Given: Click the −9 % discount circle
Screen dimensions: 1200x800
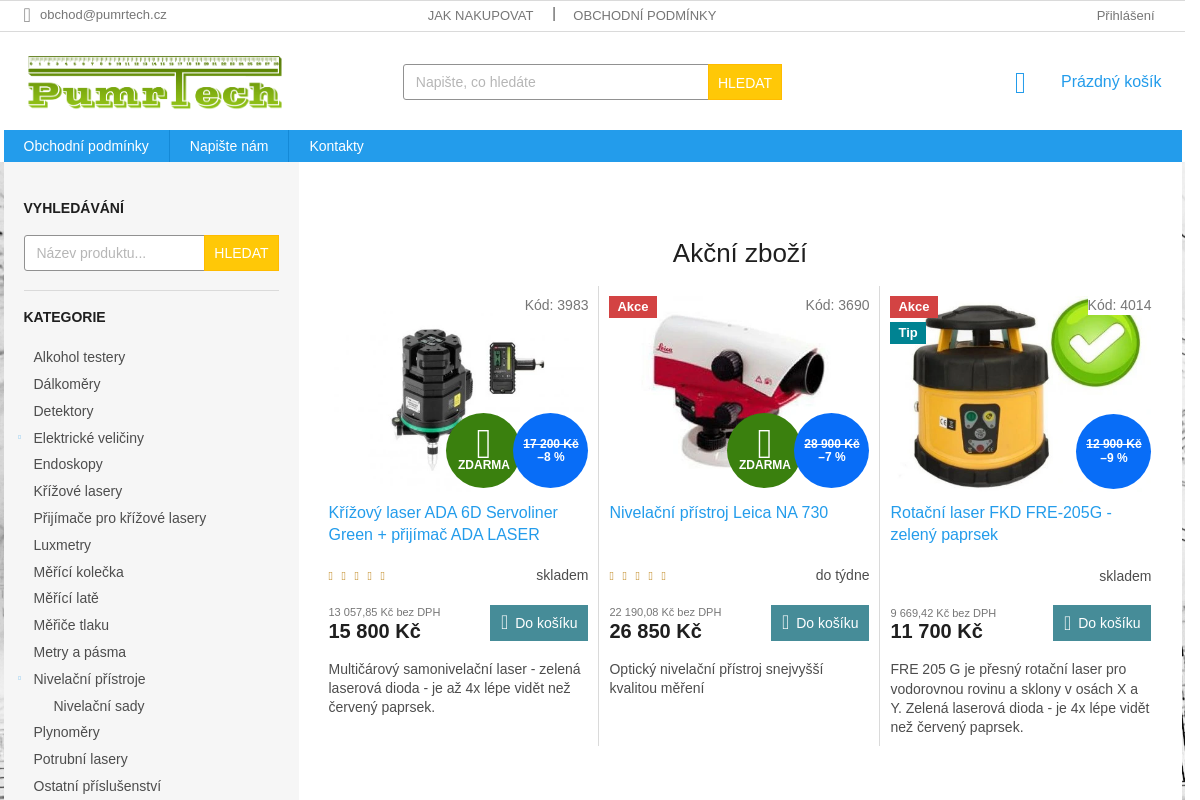Looking at the screenshot, I should (x=1113, y=451).
